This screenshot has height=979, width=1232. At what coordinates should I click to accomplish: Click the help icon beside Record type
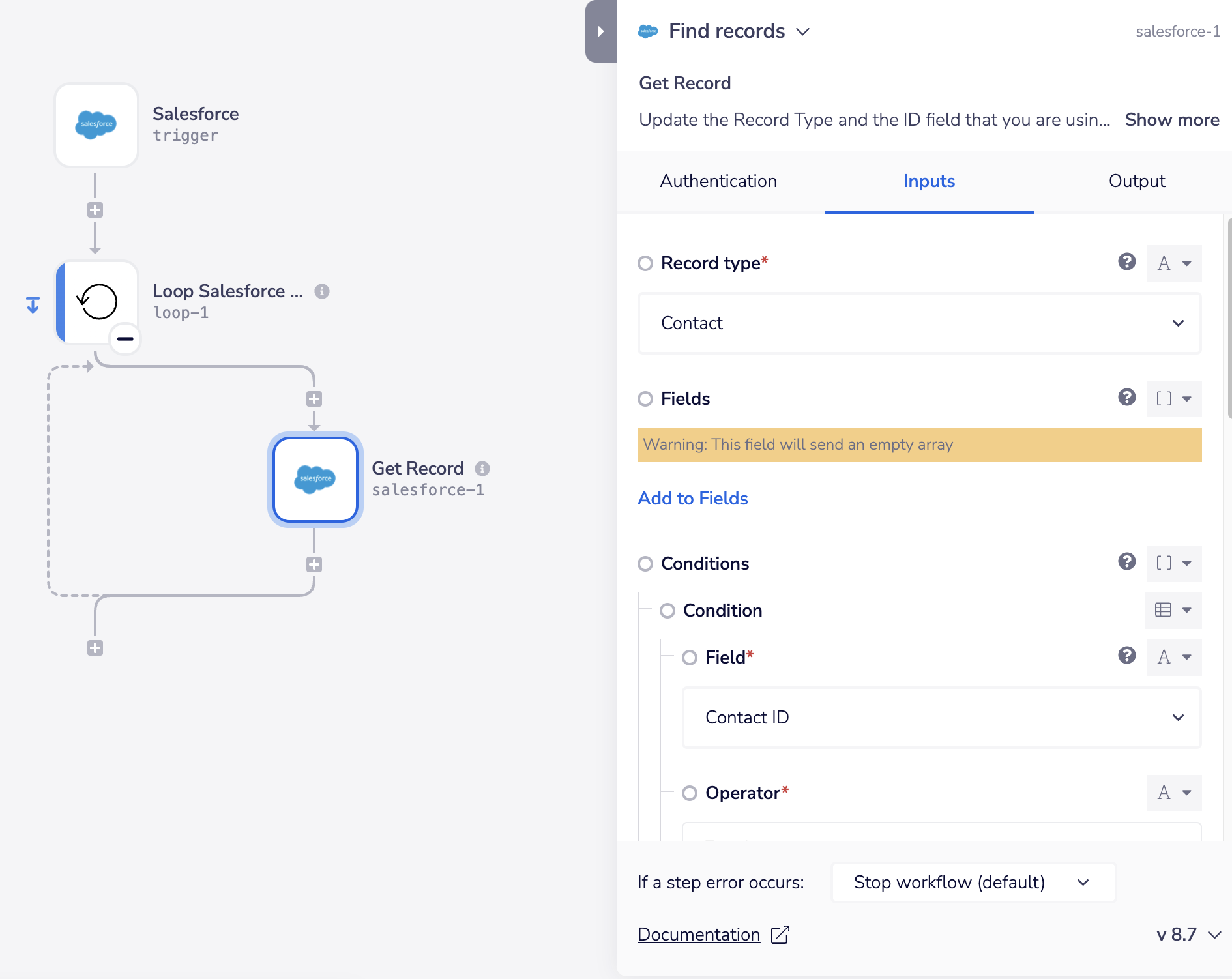click(x=1126, y=263)
